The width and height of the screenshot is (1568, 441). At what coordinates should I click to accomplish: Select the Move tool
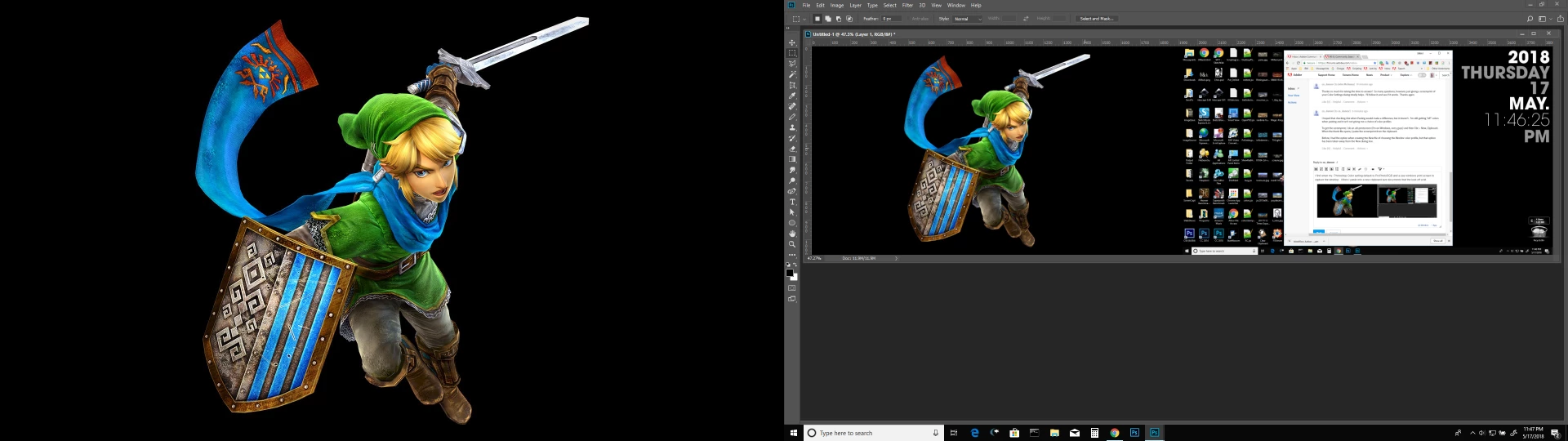pyautogui.click(x=792, y=42)
